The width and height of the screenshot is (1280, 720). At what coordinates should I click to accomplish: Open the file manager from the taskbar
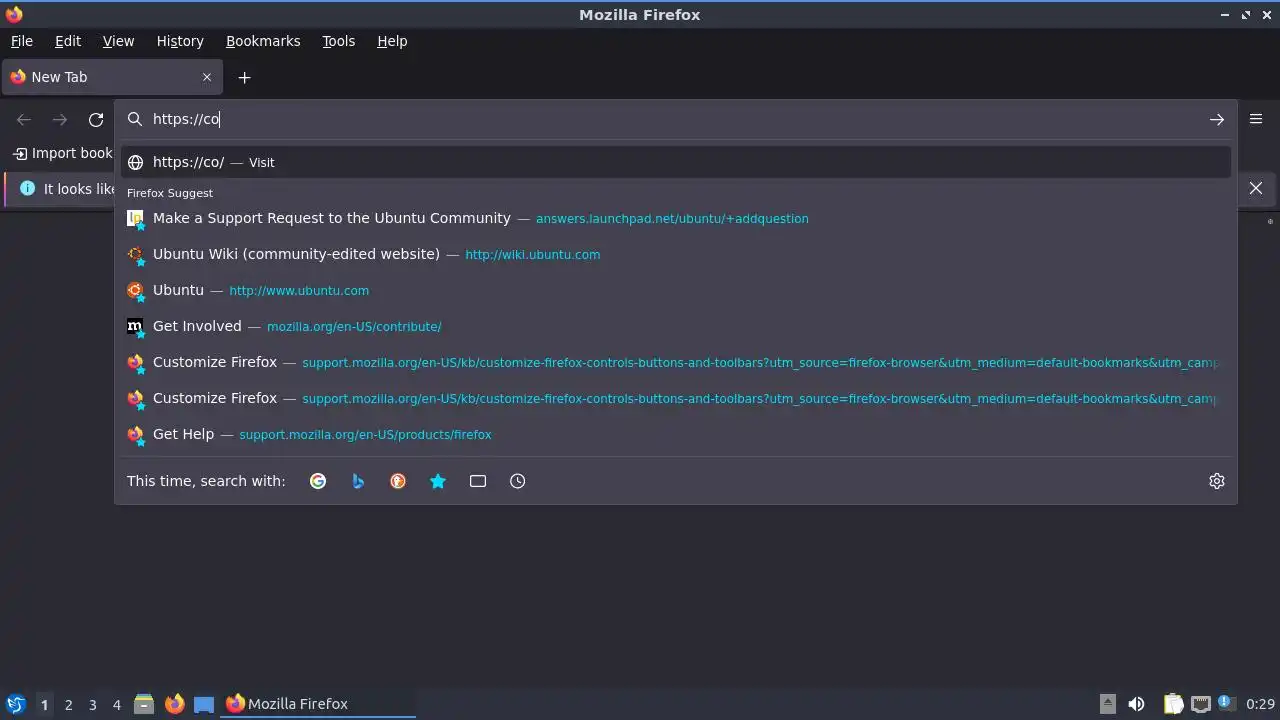pos(144,704)
